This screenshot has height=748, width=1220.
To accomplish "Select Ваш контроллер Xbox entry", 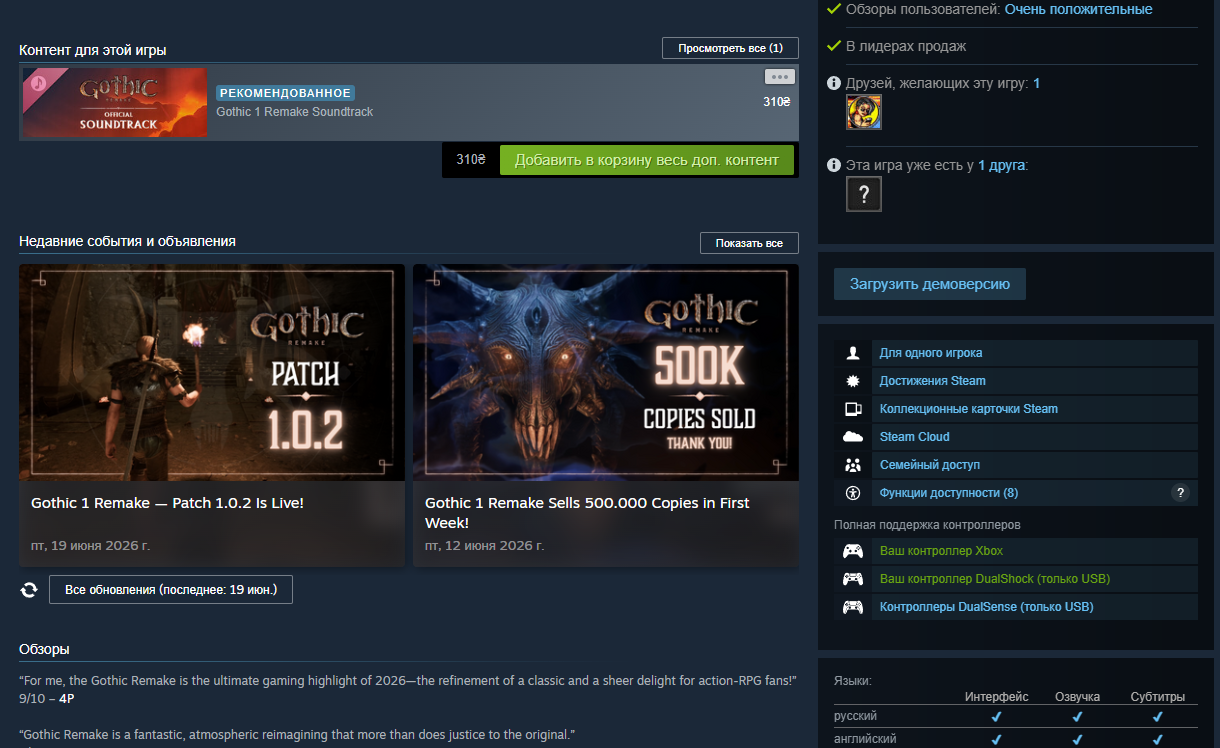I will [x=941, y=551].
